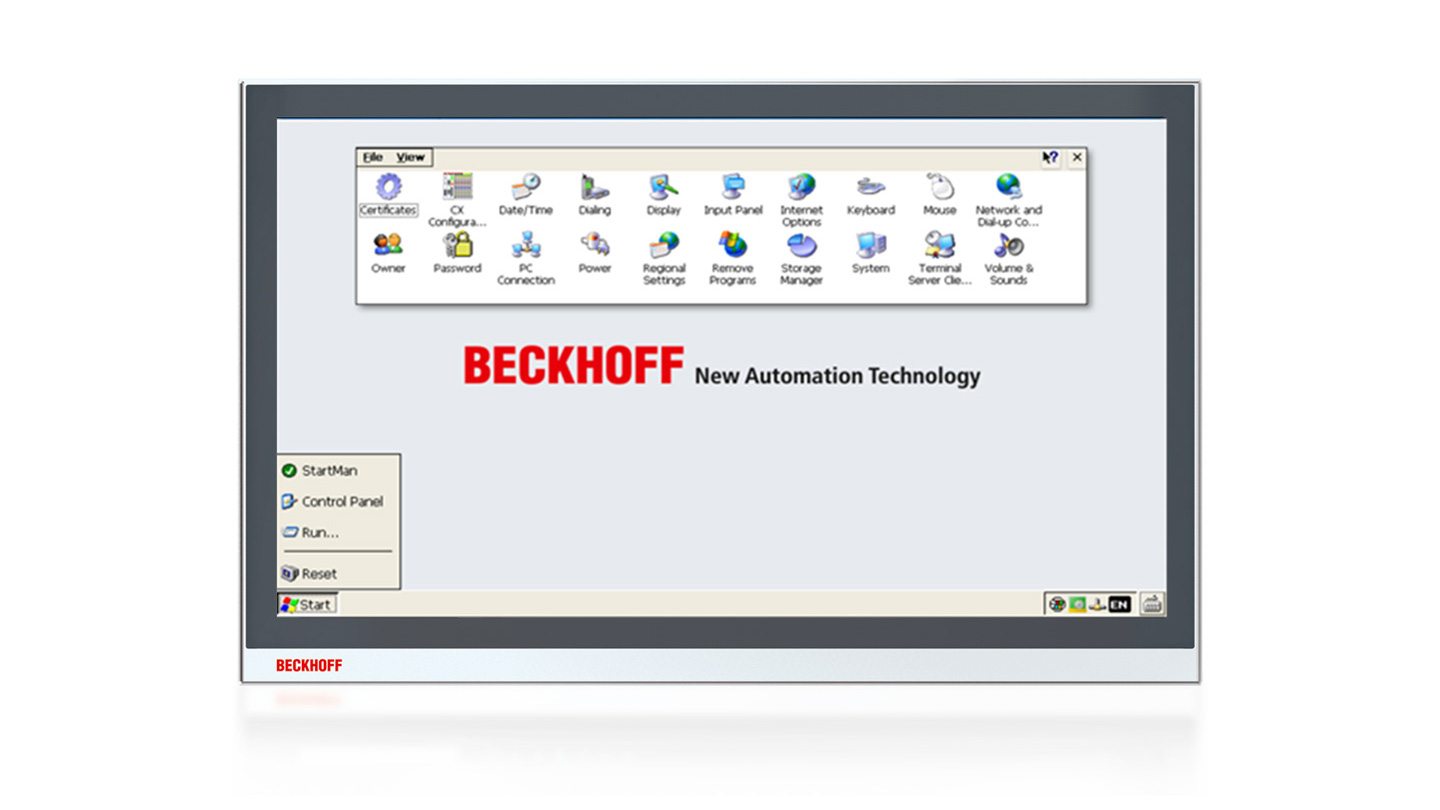Viewport: 1440px width, 810px height.
Task: Open the PC Connection applet
Action: [526, 258]
